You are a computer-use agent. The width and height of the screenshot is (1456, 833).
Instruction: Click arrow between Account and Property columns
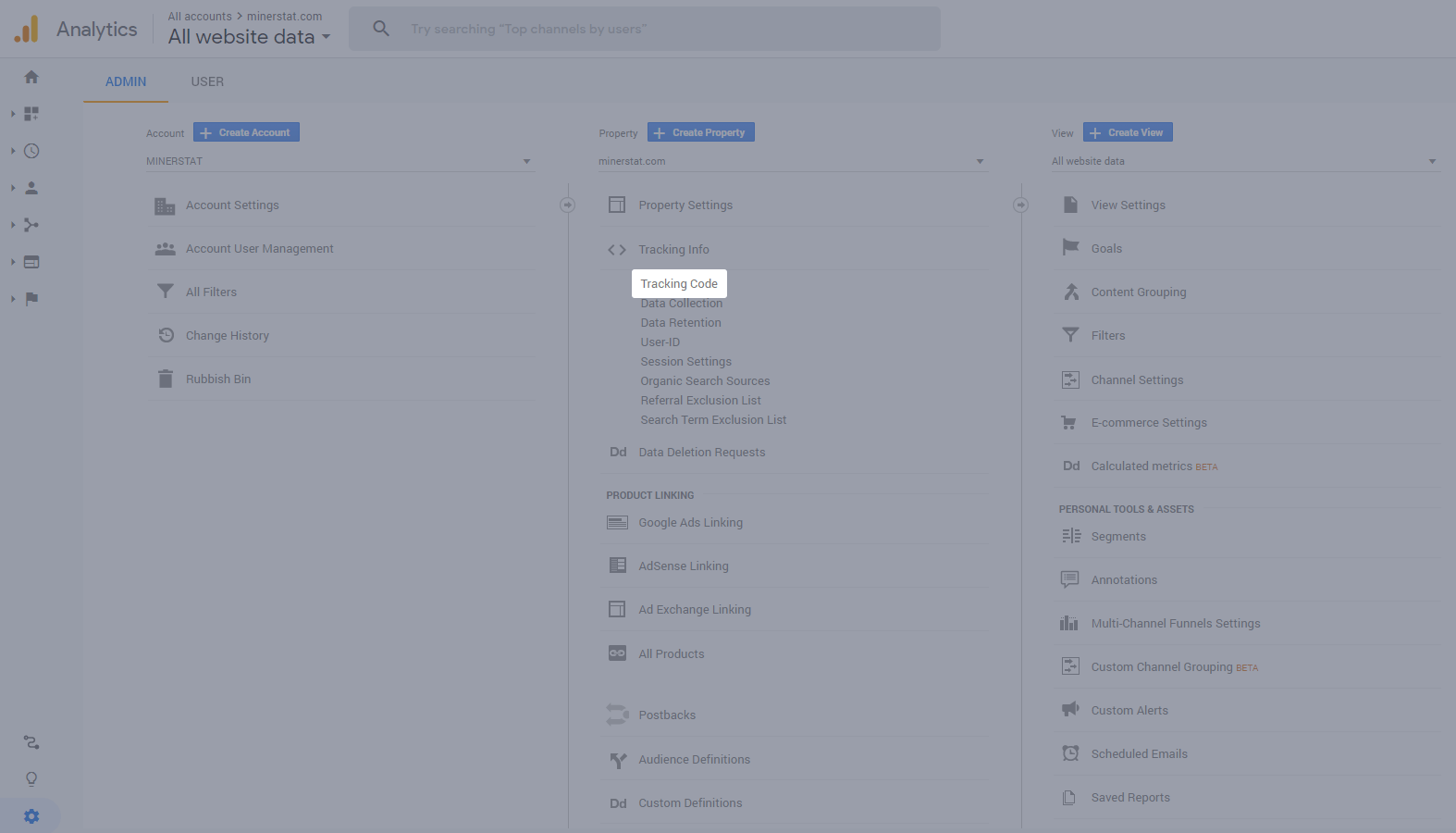pos(568,205)
